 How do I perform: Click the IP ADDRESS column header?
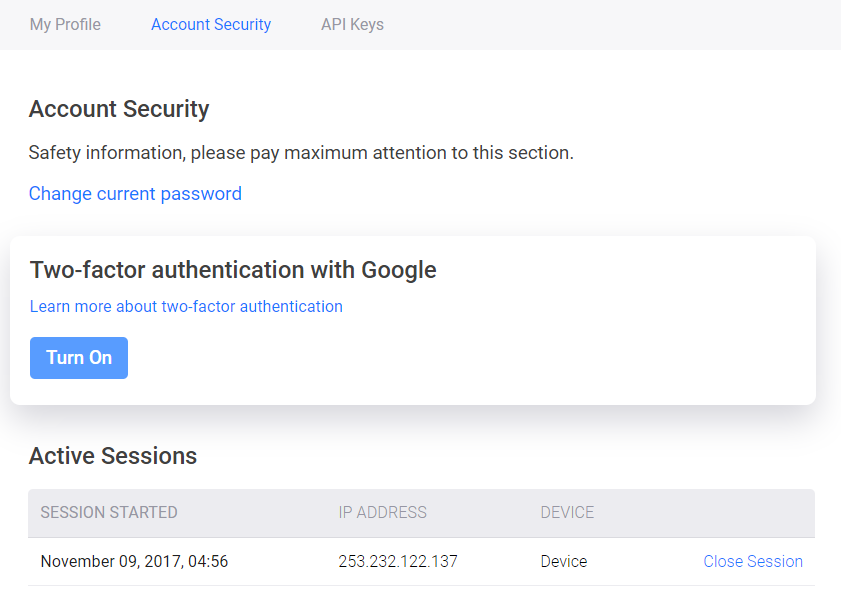pos(382,512)
